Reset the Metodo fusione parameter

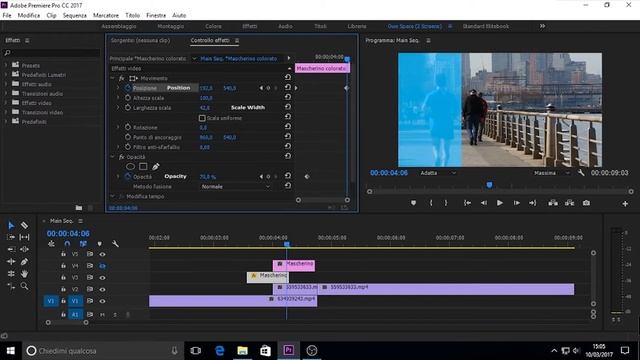coord(288,186)
